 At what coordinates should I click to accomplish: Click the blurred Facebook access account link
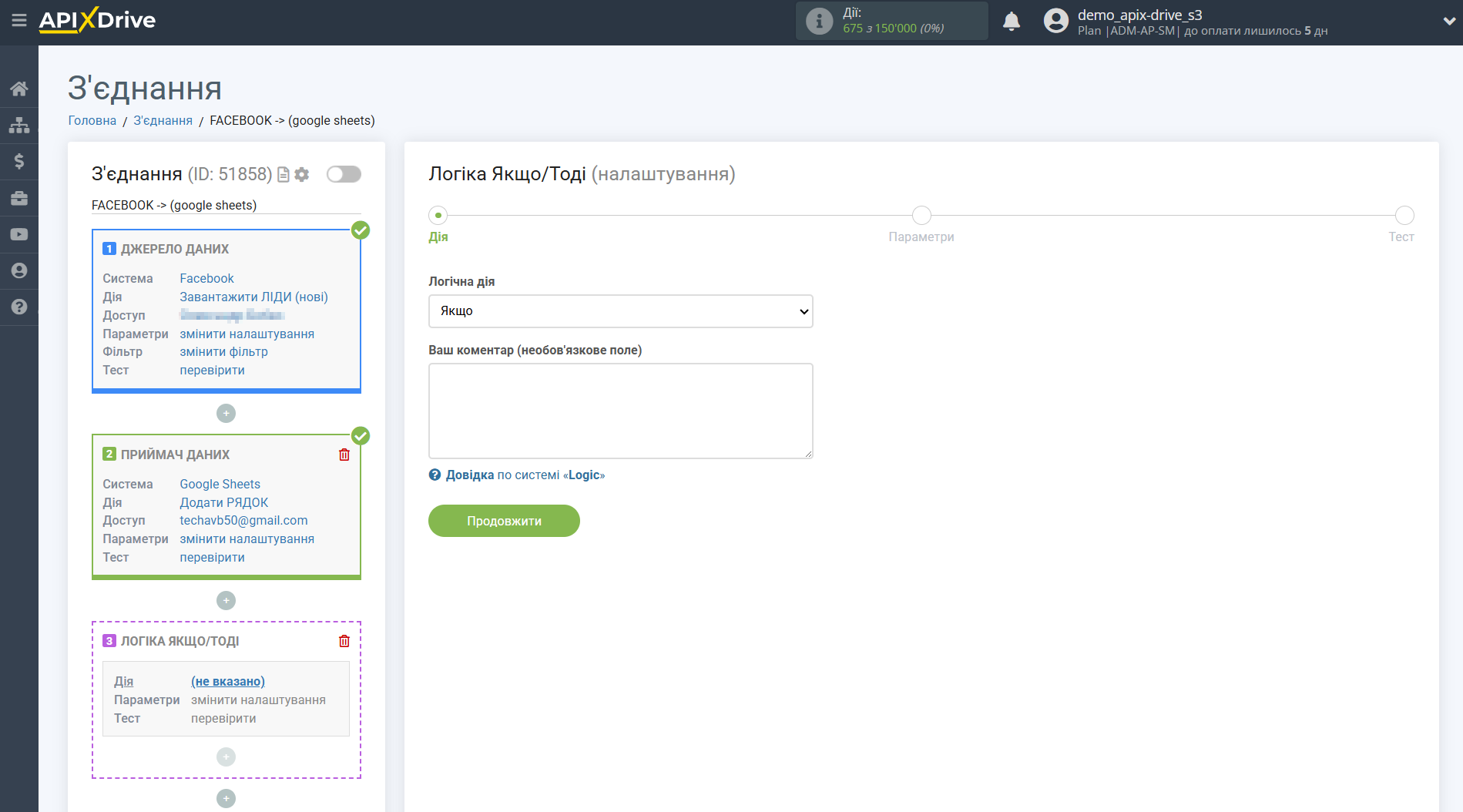pos(232,315)
